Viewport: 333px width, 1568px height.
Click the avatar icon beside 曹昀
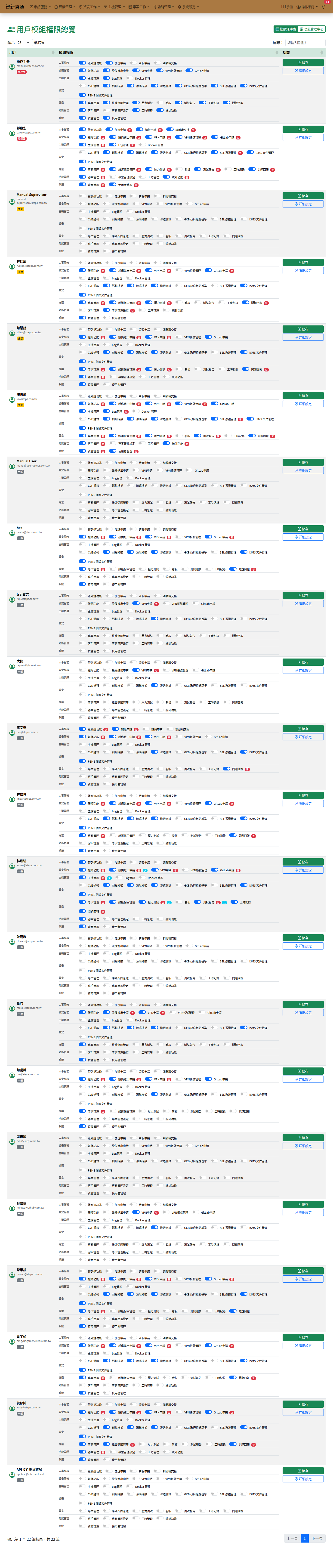click(x=12, y=1009)
